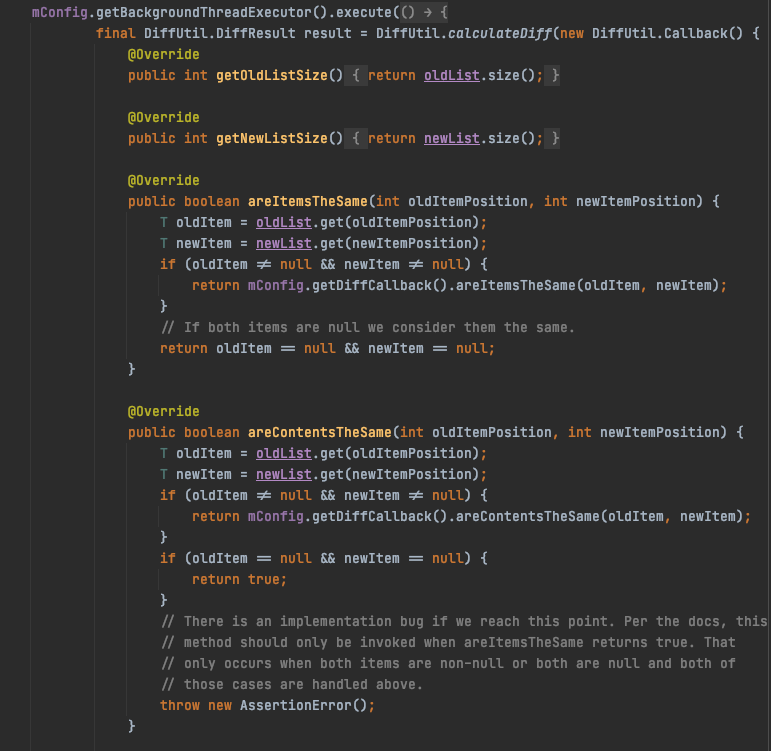Click comment 'only occurs when both items'
The width and height of the screenshot is (771, 751).
448,663
